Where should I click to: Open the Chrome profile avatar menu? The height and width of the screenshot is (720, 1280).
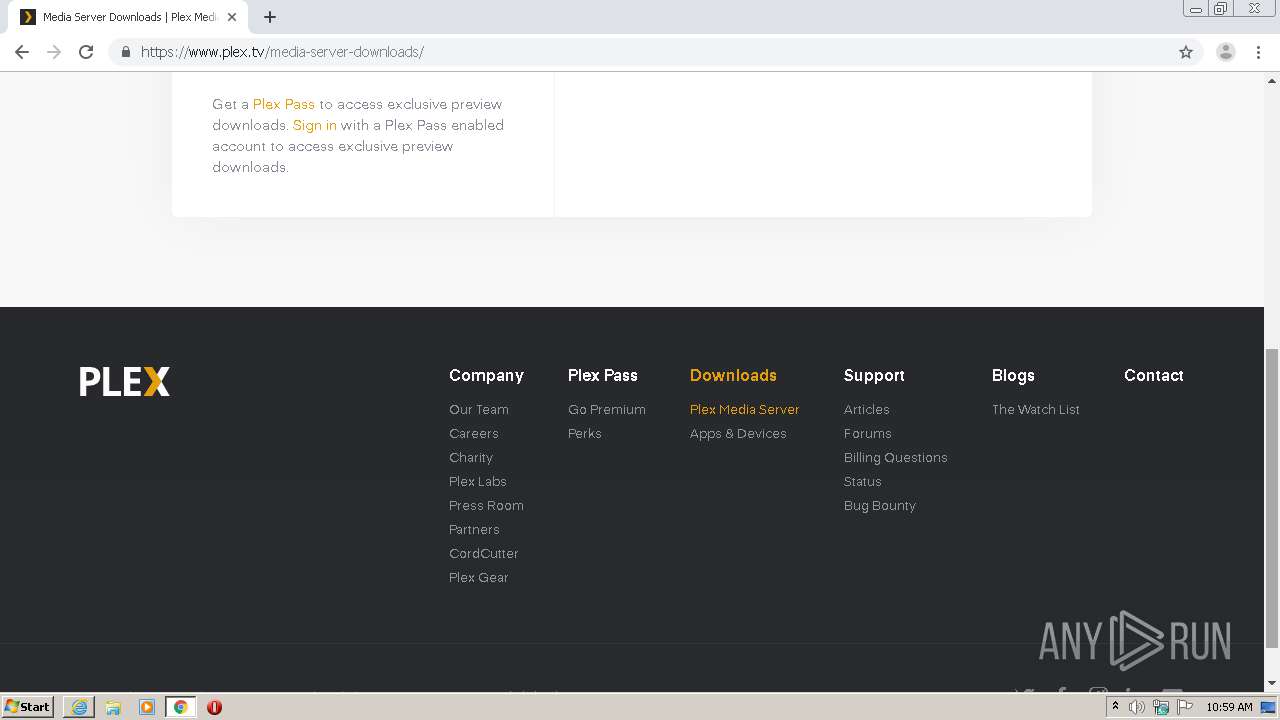pyautogui.click(x=1225, y=52)
